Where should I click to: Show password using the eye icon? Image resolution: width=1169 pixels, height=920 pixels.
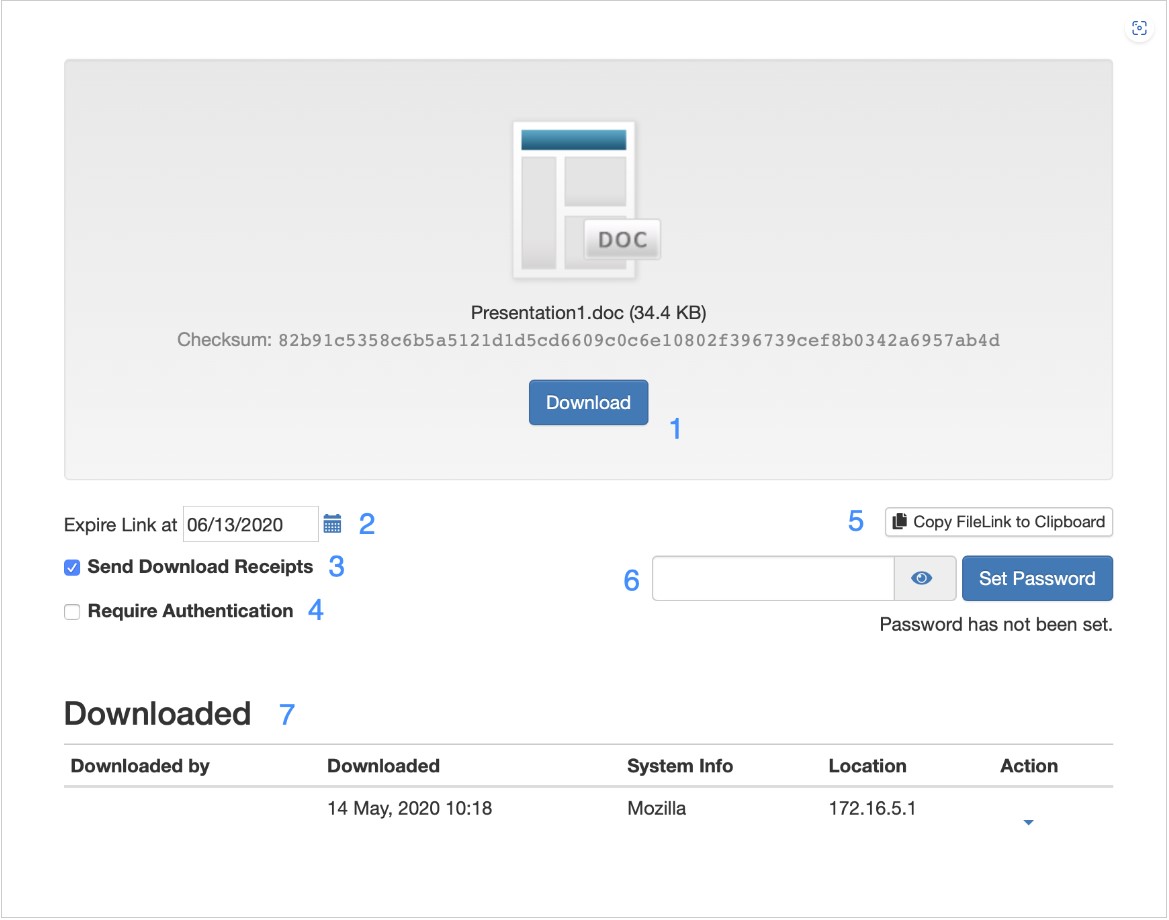922,579
